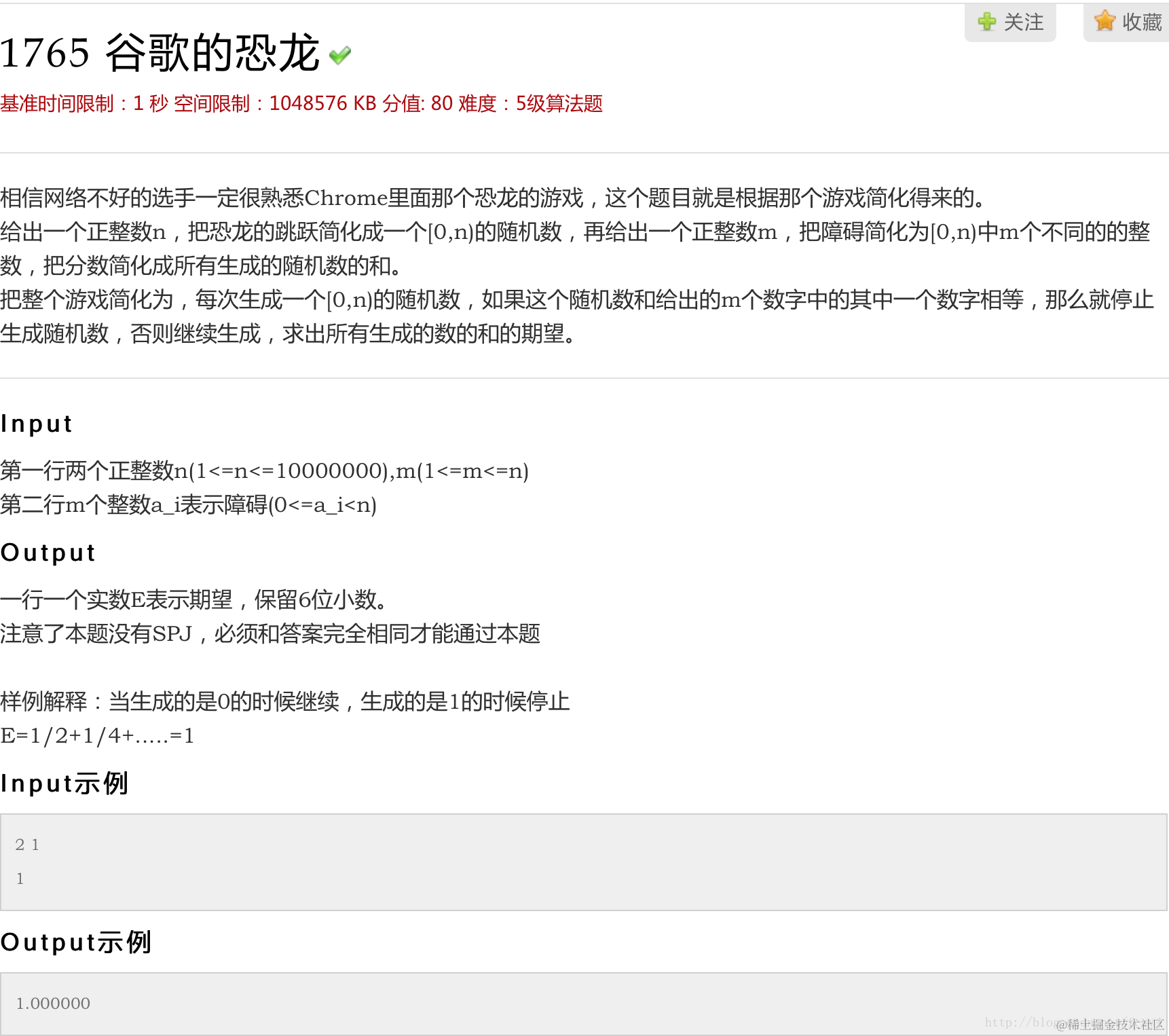Click the green checkmark beside the title
The height and width of the screenshot is (1036, 1169).
(x=339, y=55)
